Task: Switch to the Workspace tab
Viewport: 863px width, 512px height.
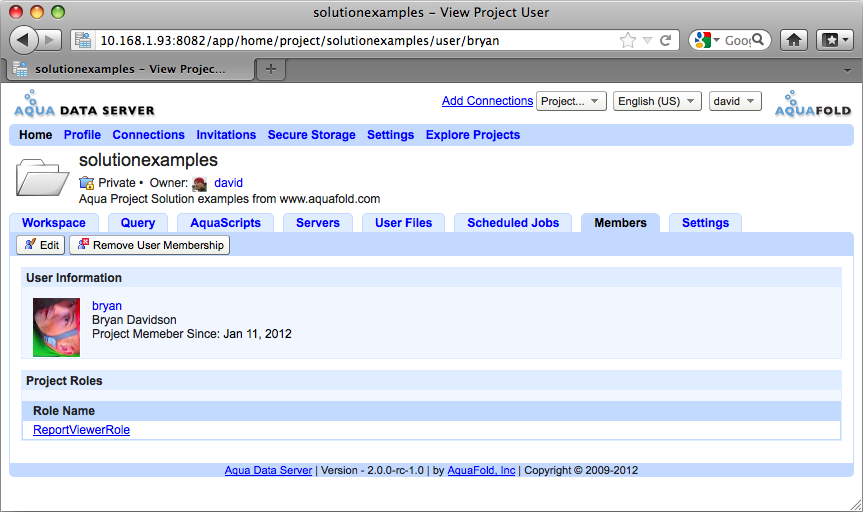Action: [54, 223]
